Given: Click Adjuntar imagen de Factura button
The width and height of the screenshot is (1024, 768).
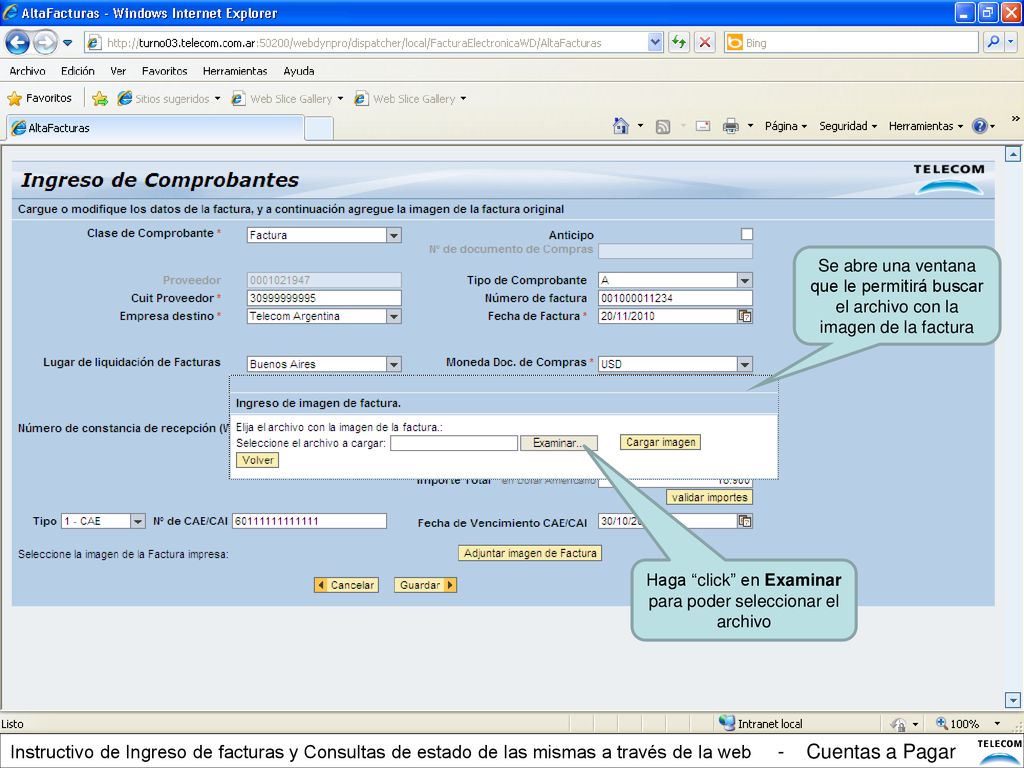Looking at the screenshot, I should point(530,553).
